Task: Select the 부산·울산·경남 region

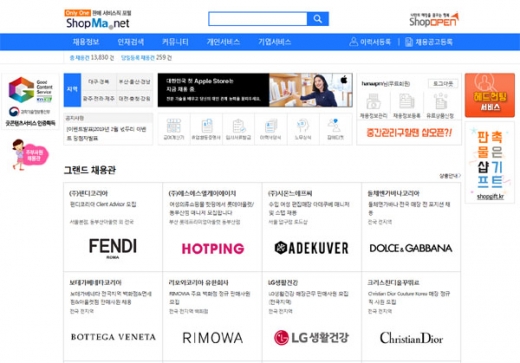Action: click(x=135, y=82)
